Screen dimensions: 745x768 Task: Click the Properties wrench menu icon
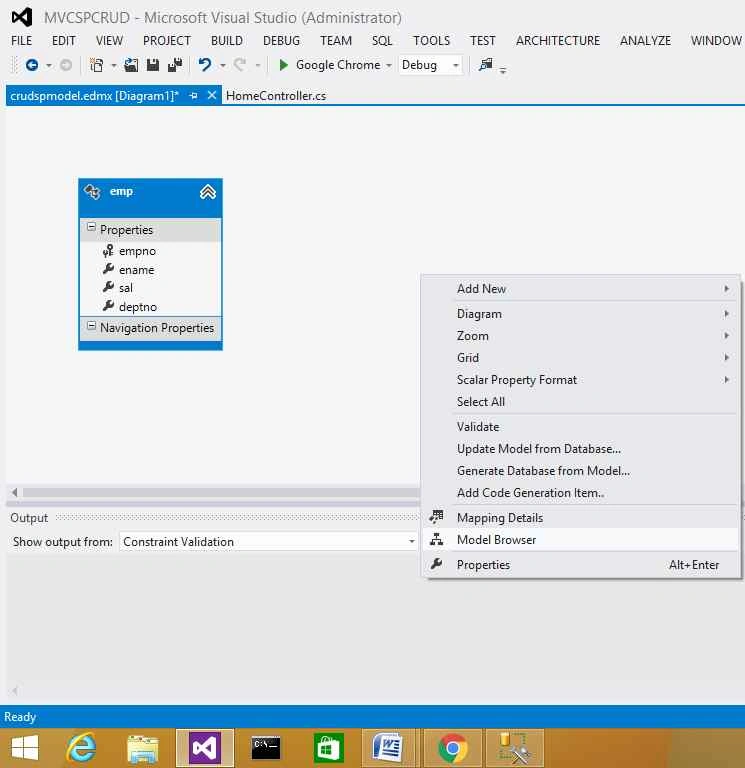coord(436,564)
